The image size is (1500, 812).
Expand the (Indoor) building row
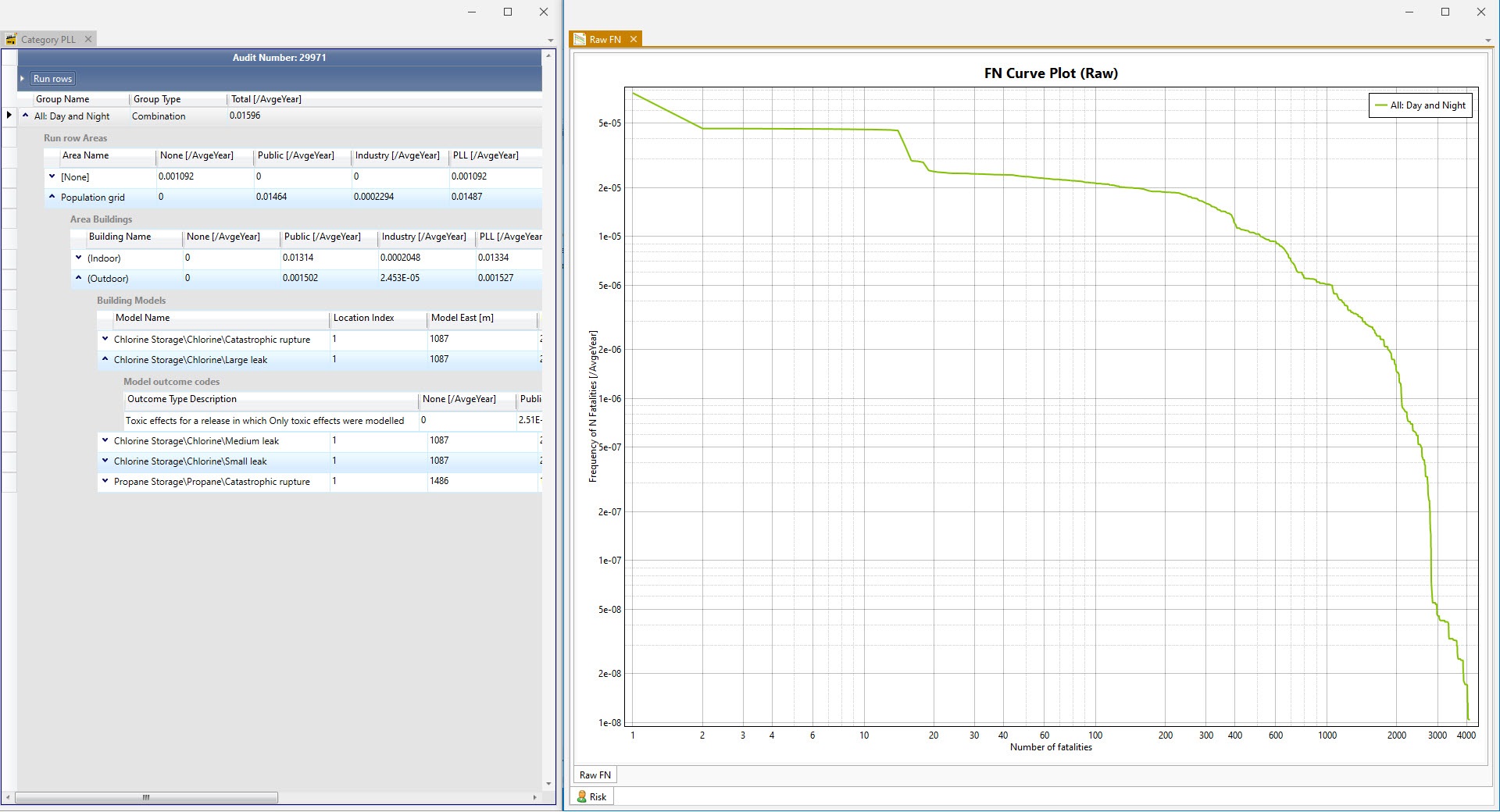coord(79,258)
